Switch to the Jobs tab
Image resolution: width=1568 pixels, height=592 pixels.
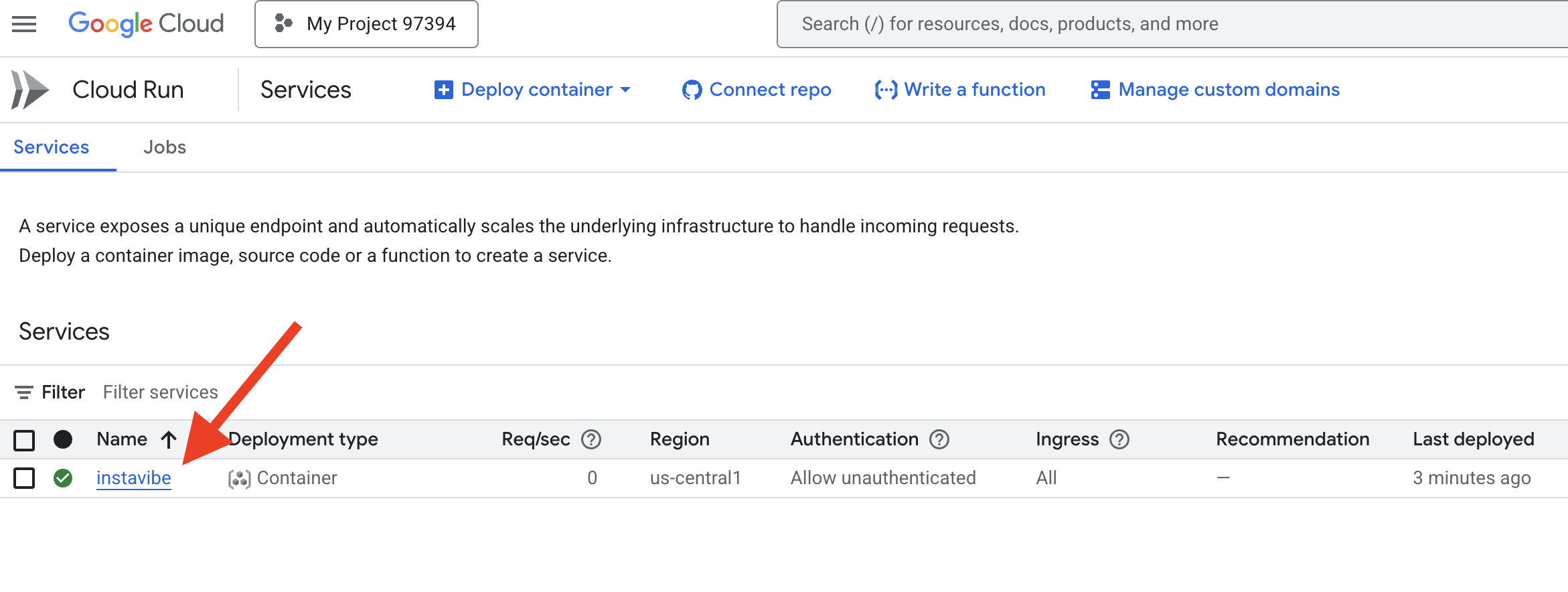coord(165,147)
